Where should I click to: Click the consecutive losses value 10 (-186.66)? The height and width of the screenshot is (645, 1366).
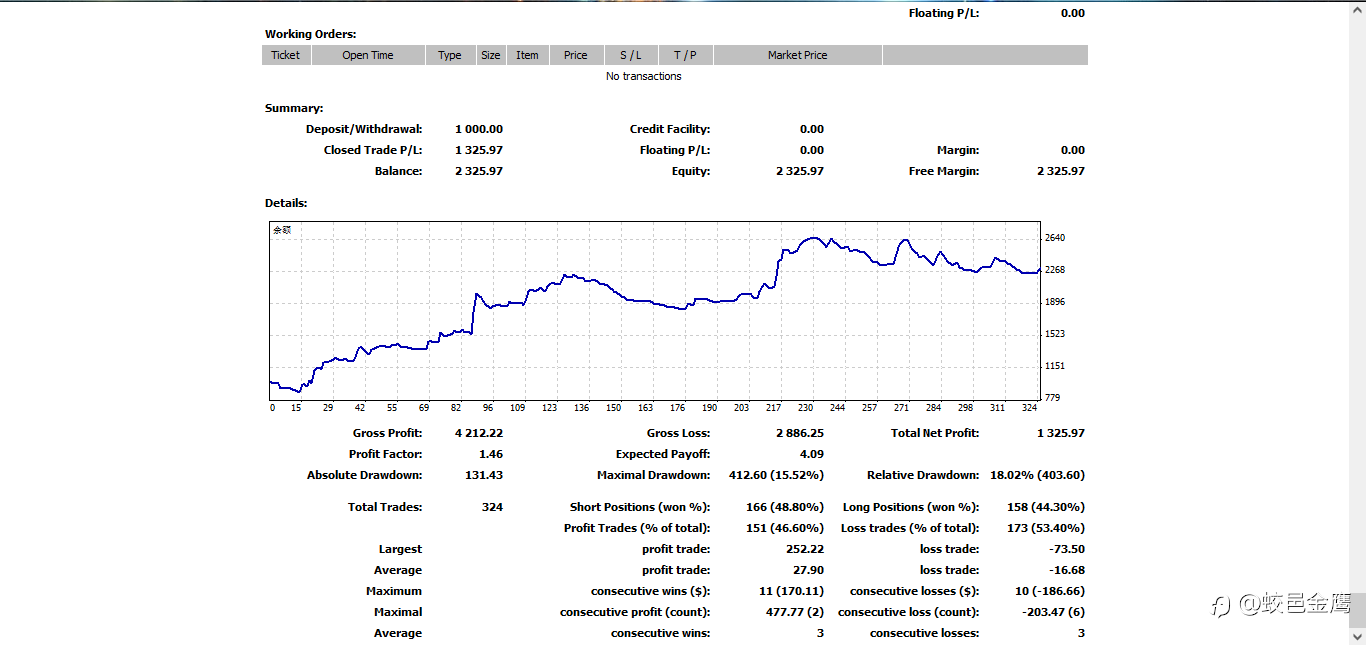point(1050,591)
